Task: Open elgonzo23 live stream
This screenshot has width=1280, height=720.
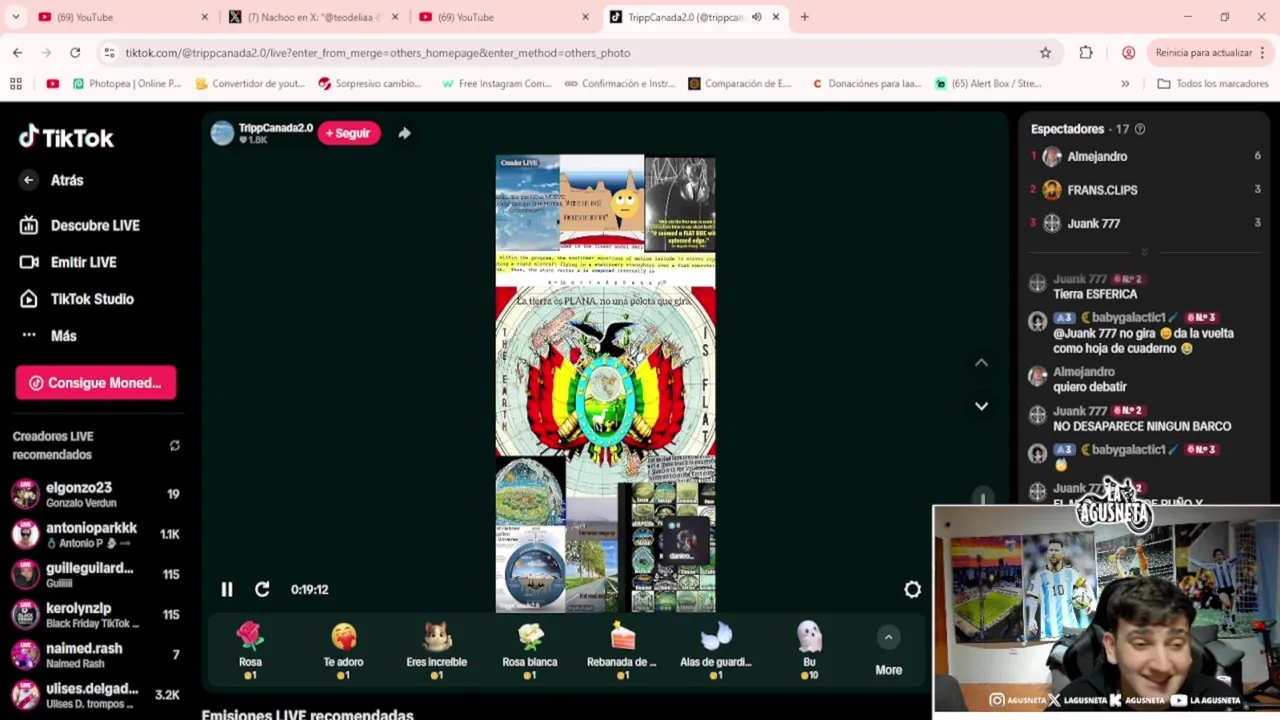Action: pyautogui.click(x=95, y=494)
